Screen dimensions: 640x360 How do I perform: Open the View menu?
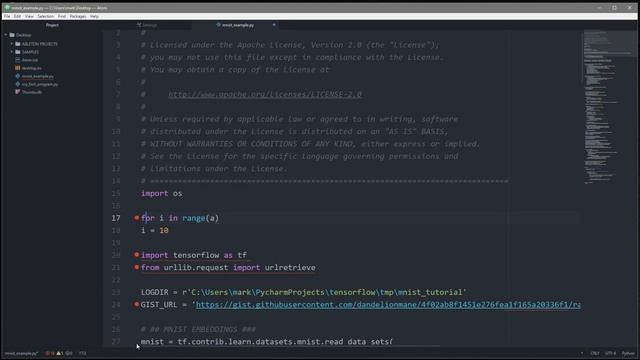pos(29,16)
